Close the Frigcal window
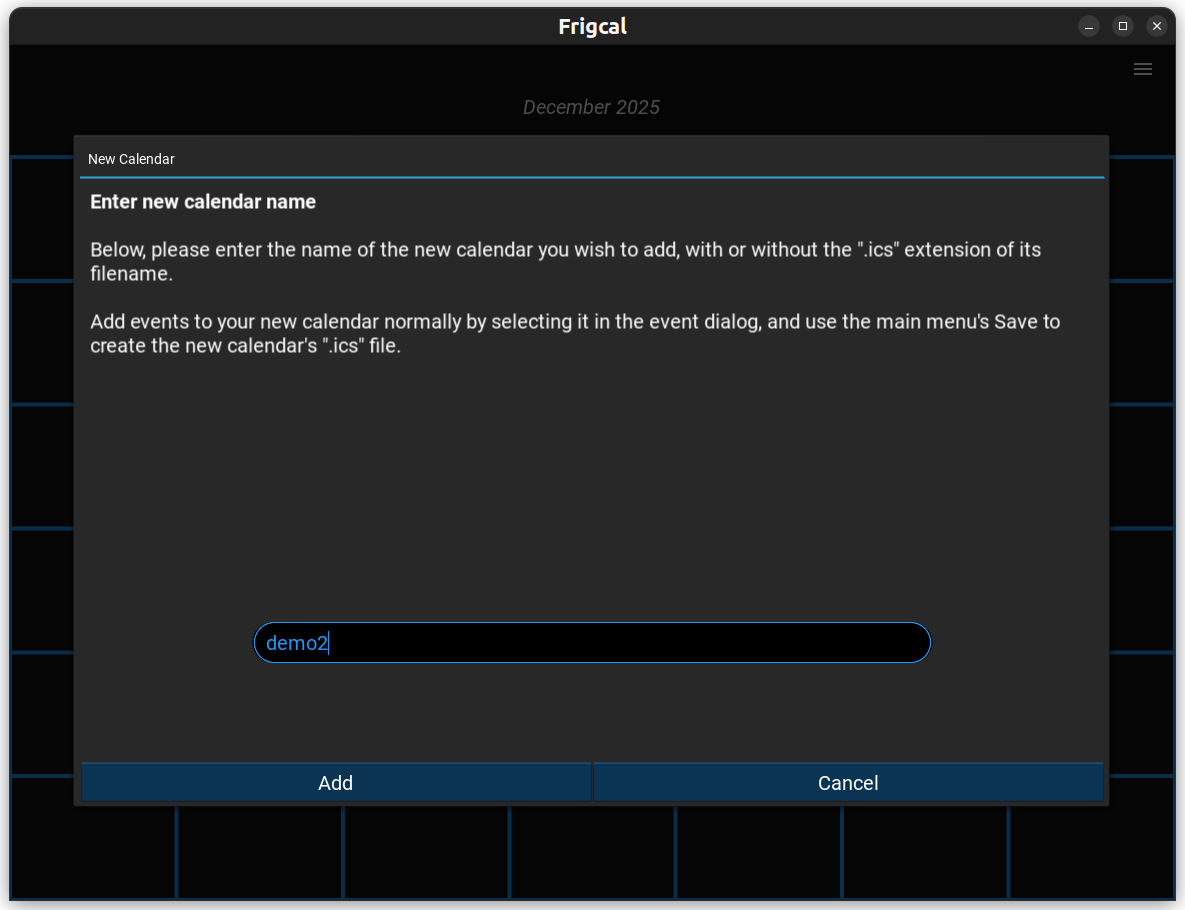Image resolution: width=1185 pixels, height=910 pixels. coord(1157,26)
